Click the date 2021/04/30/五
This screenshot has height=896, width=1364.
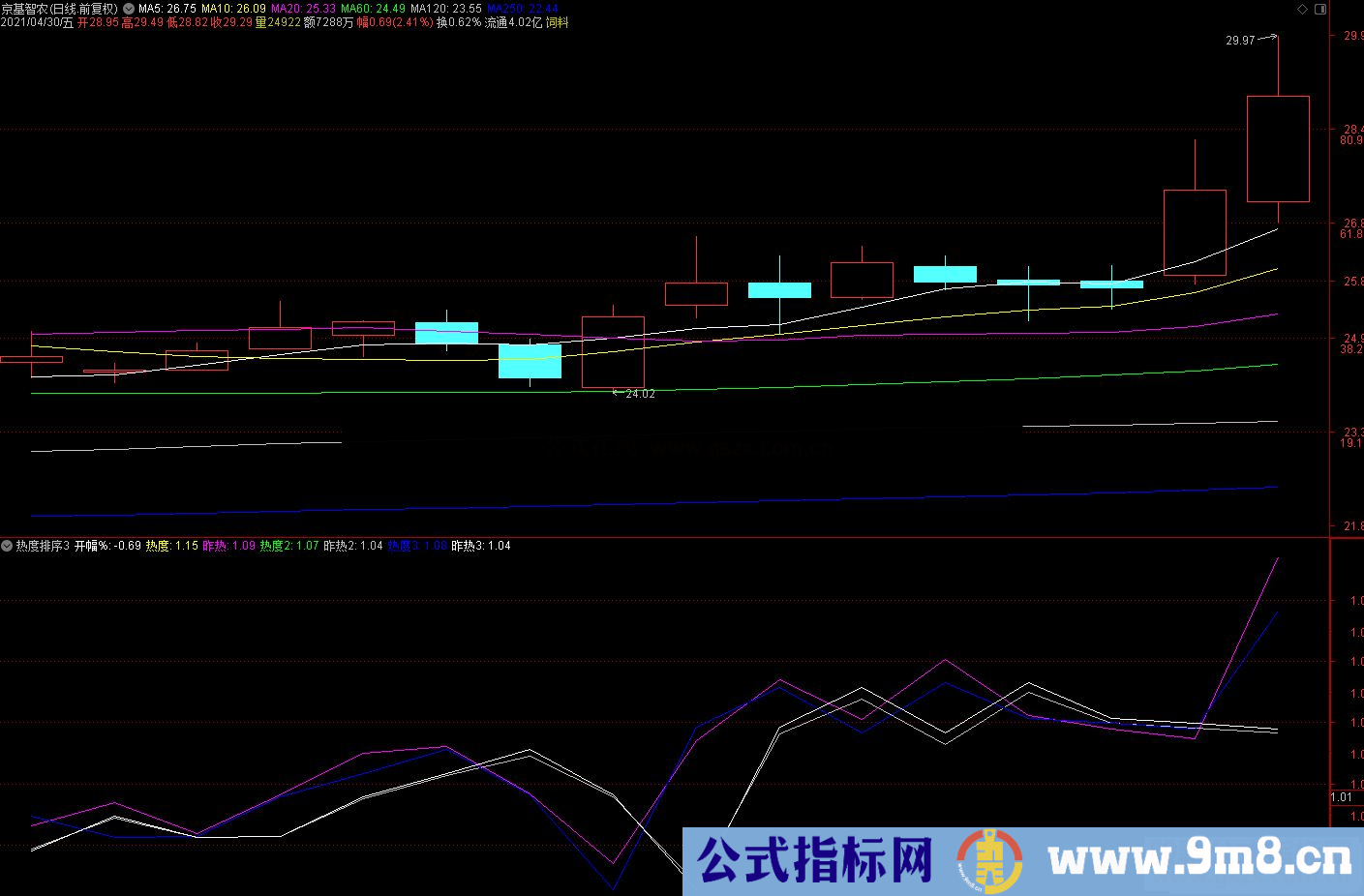[37, 22]
